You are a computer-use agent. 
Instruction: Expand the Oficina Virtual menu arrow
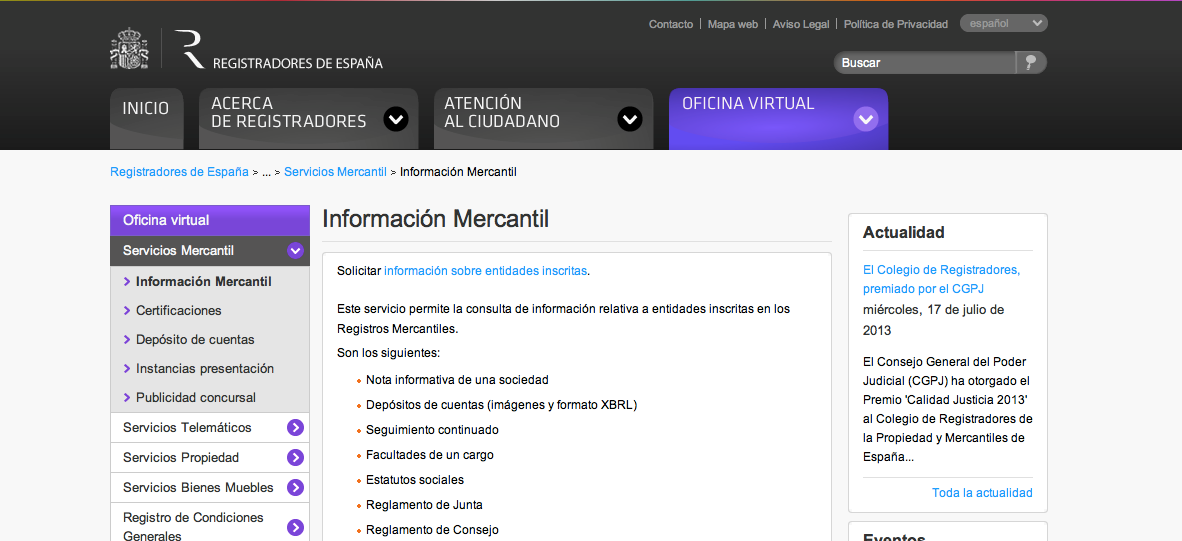[865, 119]
